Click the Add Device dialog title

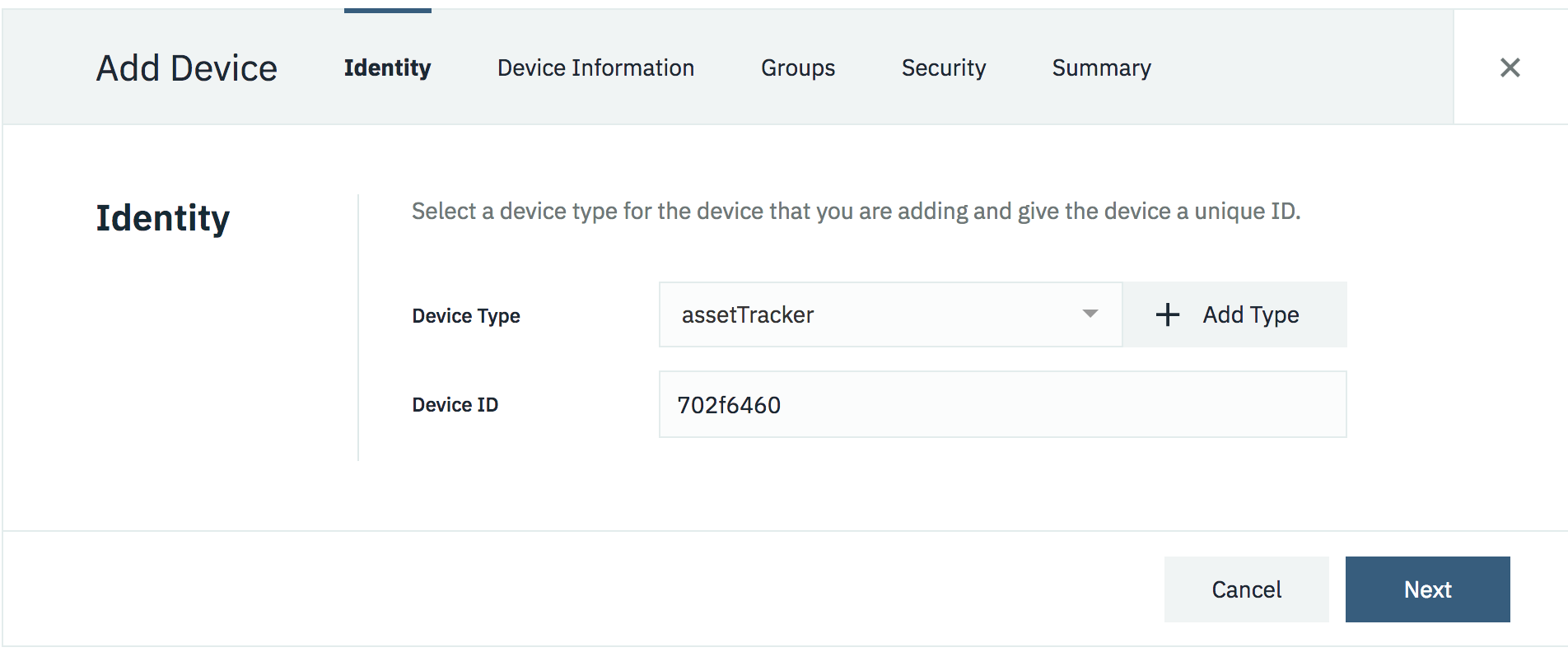pyautogui.click(x=187, y=68)
